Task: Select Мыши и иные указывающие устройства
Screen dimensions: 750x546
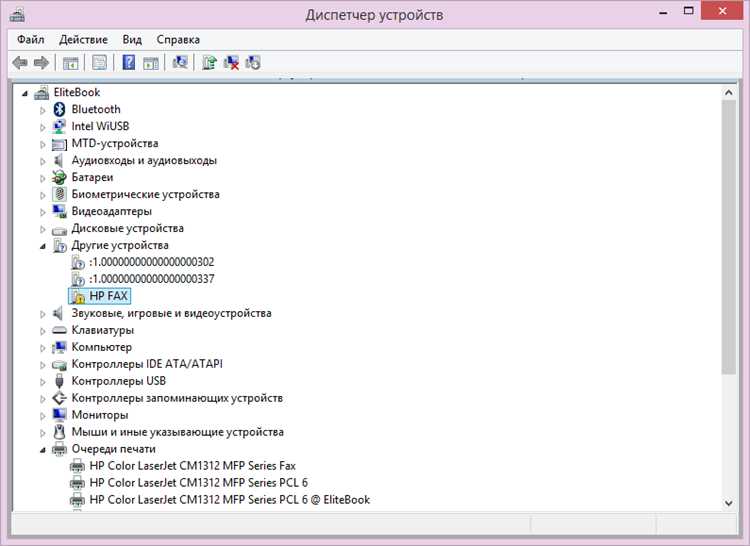Action: [177, 432]
